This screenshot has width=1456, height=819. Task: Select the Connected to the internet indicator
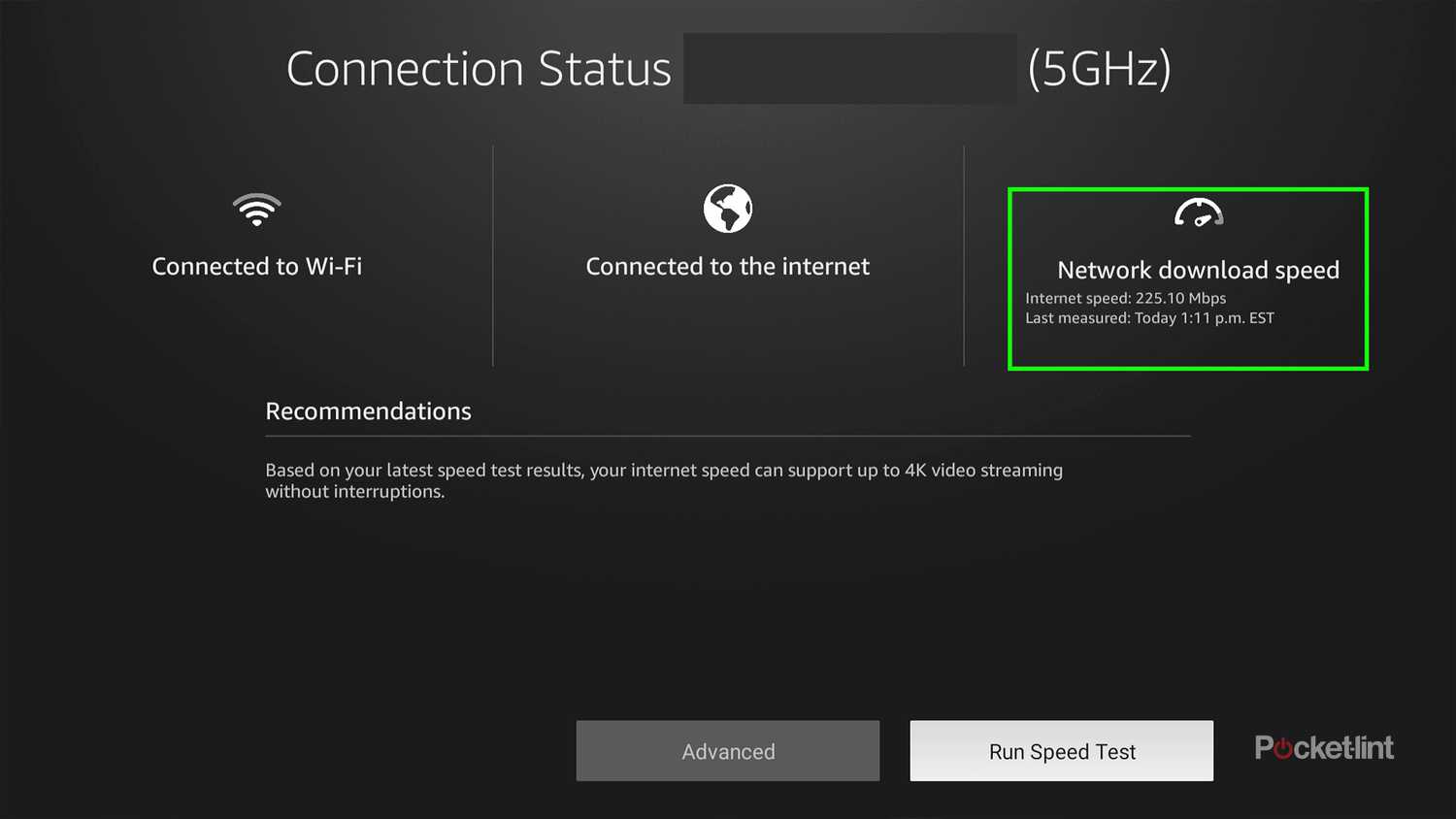pos(727,236)
